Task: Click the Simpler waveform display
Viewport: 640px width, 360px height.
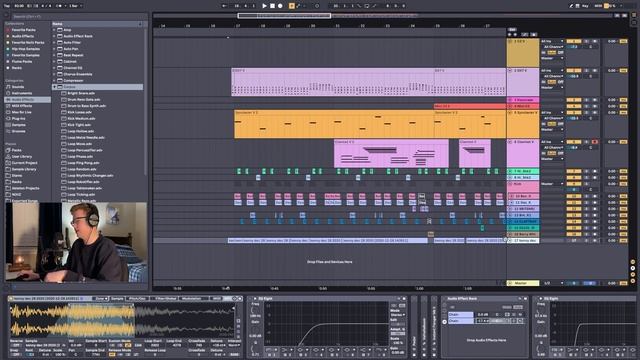Action: 122,320
